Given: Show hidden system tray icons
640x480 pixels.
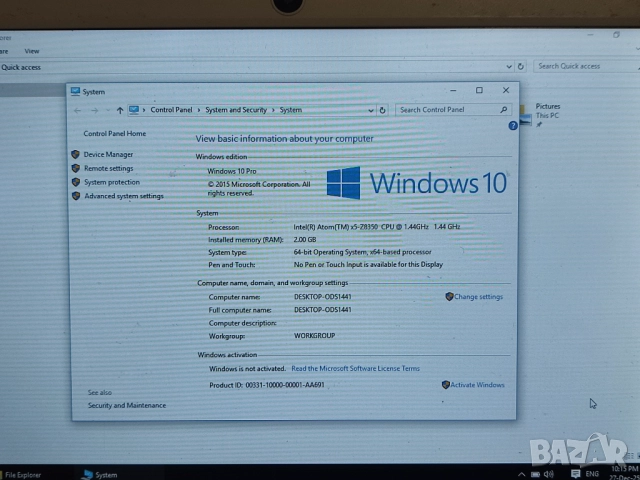Looking at the screenshot, I should pos(522,472).
